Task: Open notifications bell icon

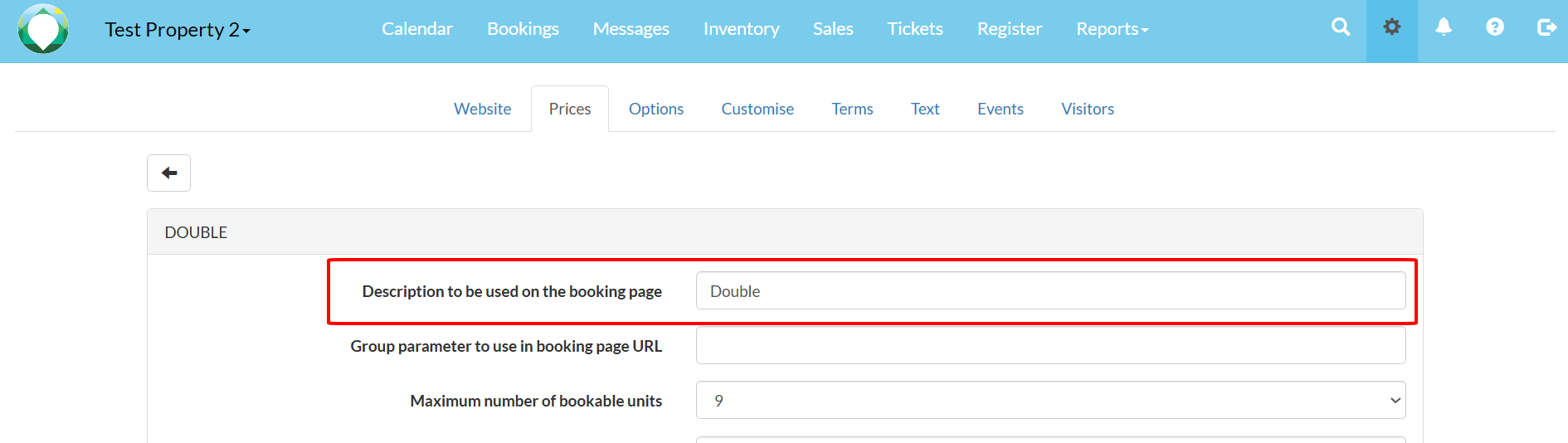Action: click(x=1444, y=27)
